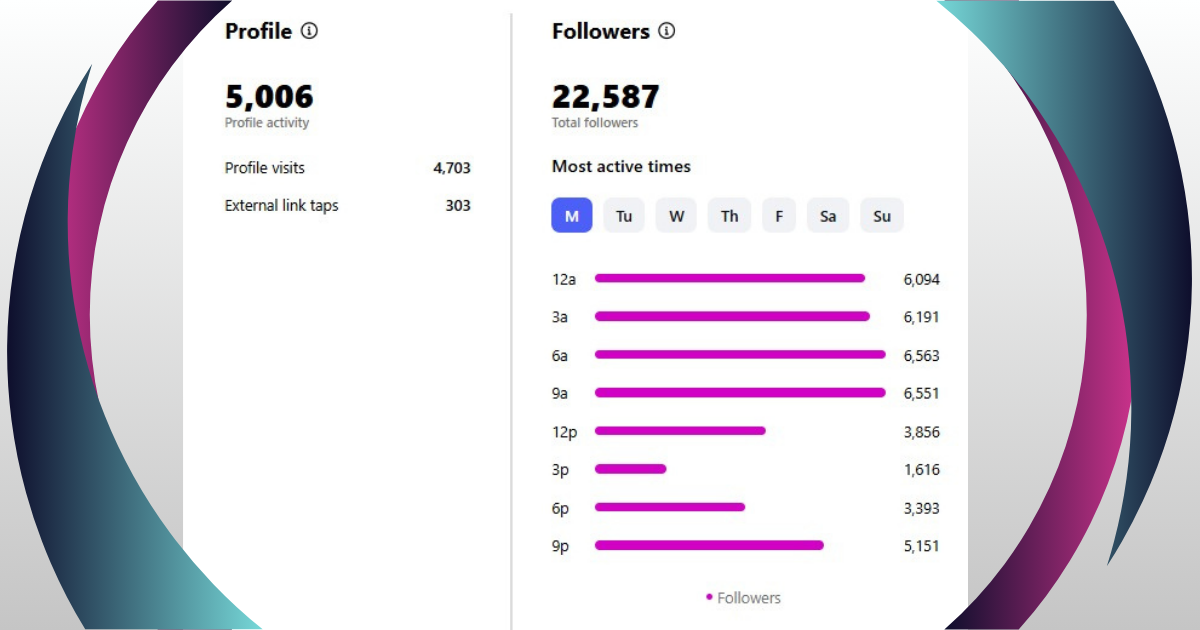Click the 3a followers bar

[x=732, y=316]
